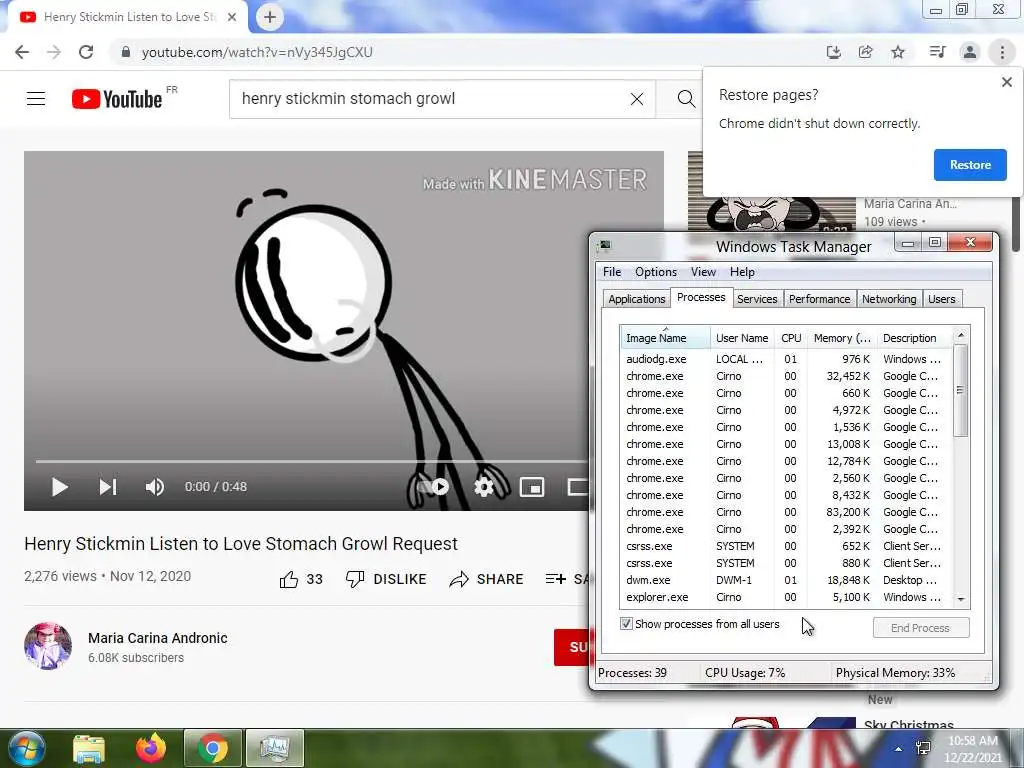Open a new Chrome tab
The width and height of the screenshot is (1024, 768).
click(x=270, y=17)
